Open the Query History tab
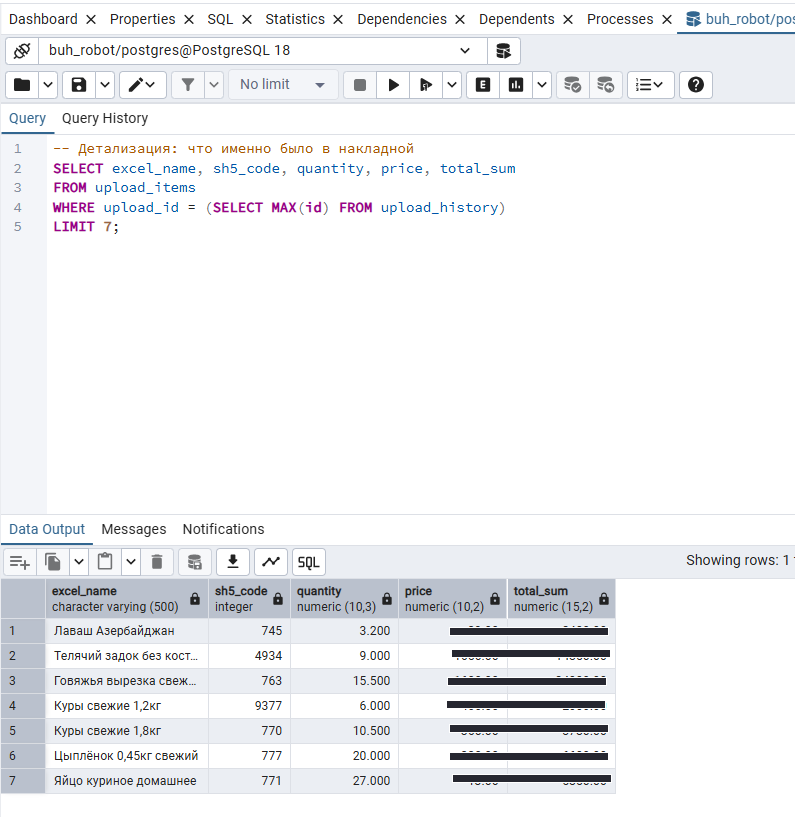Viewport: 795px width, 817px height. pyautogui.click(x=105, y=118)
